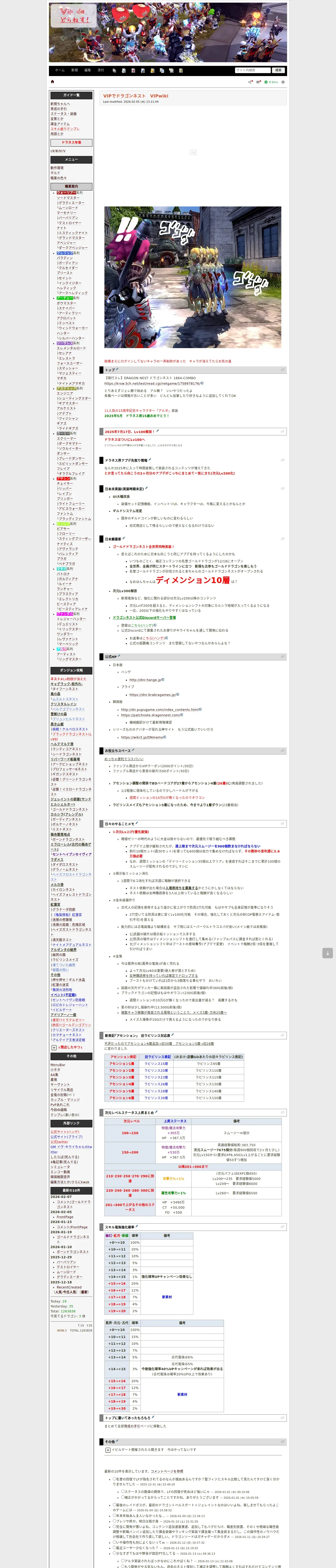Click the anchor icon on the 日本最新新 heading row
336x1568 pixels.
click(x=283, y=539)
